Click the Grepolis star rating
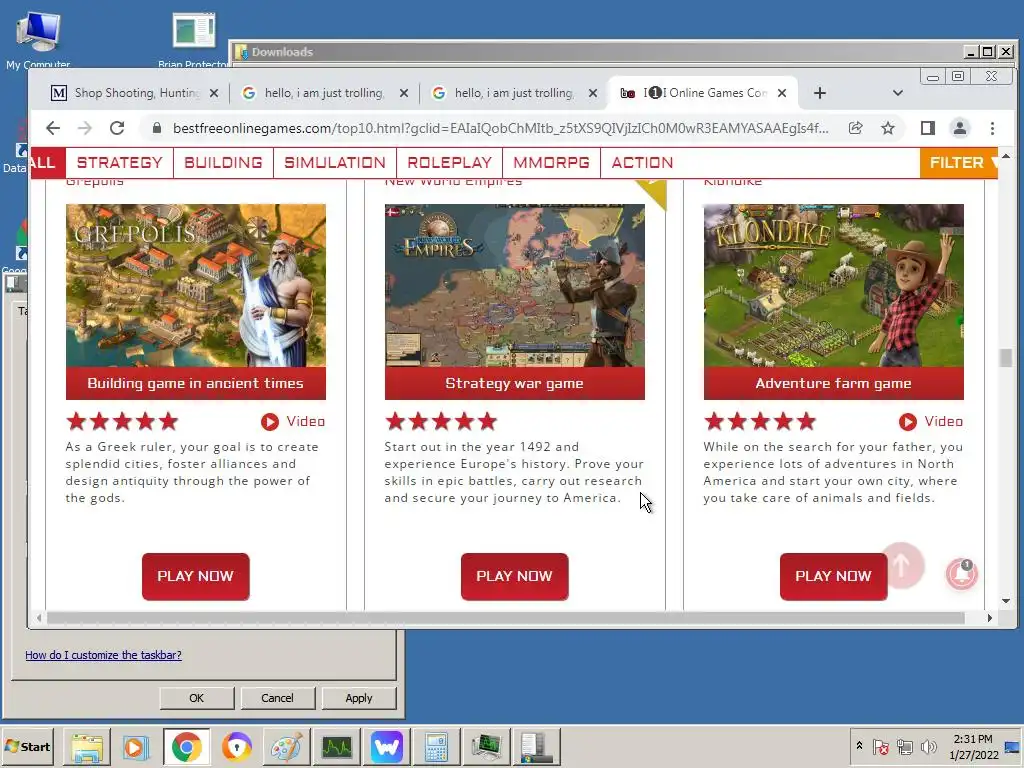 (122, 422)
